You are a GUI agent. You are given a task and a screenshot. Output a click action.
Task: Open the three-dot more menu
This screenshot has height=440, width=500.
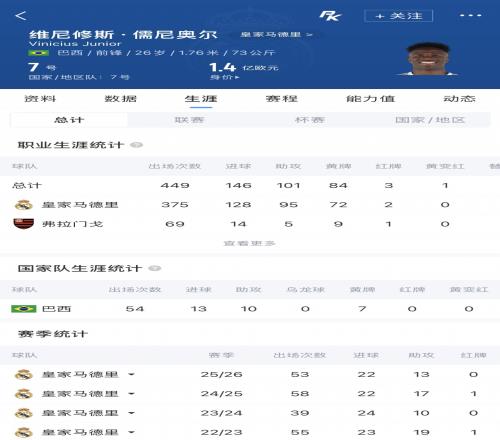coord(470,15)
